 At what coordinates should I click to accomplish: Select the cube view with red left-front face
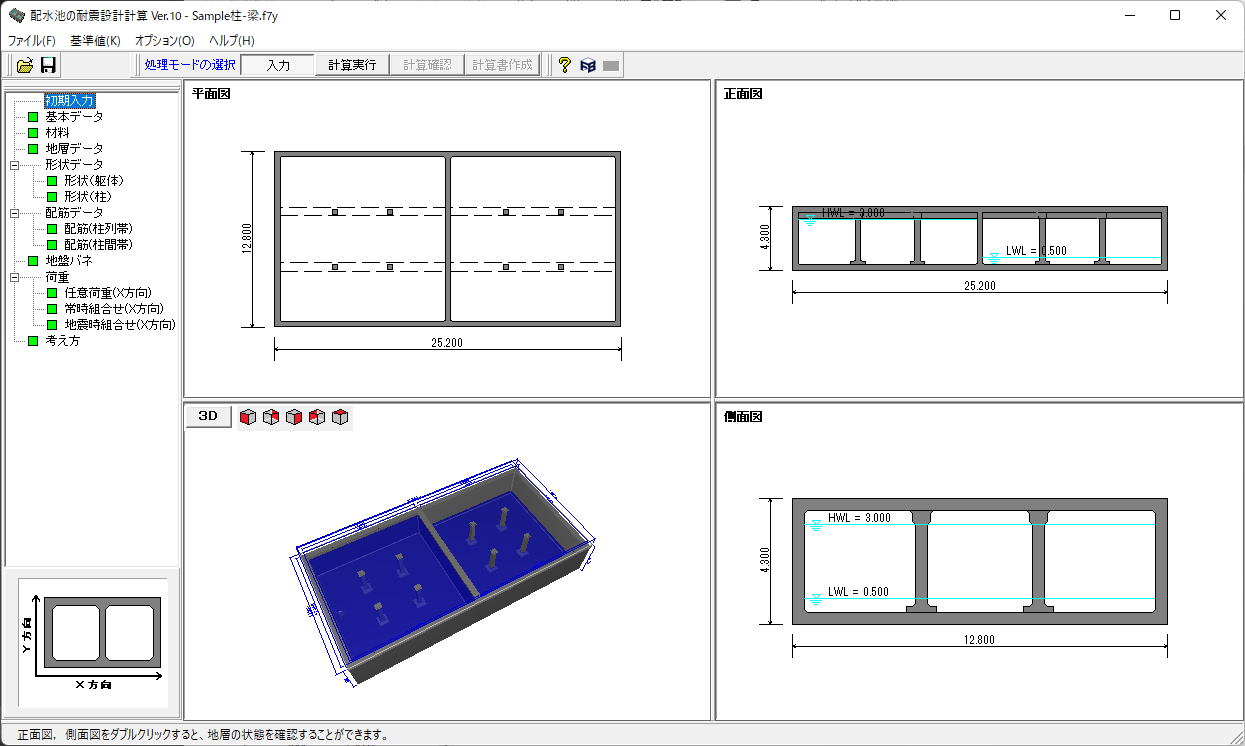248,417
